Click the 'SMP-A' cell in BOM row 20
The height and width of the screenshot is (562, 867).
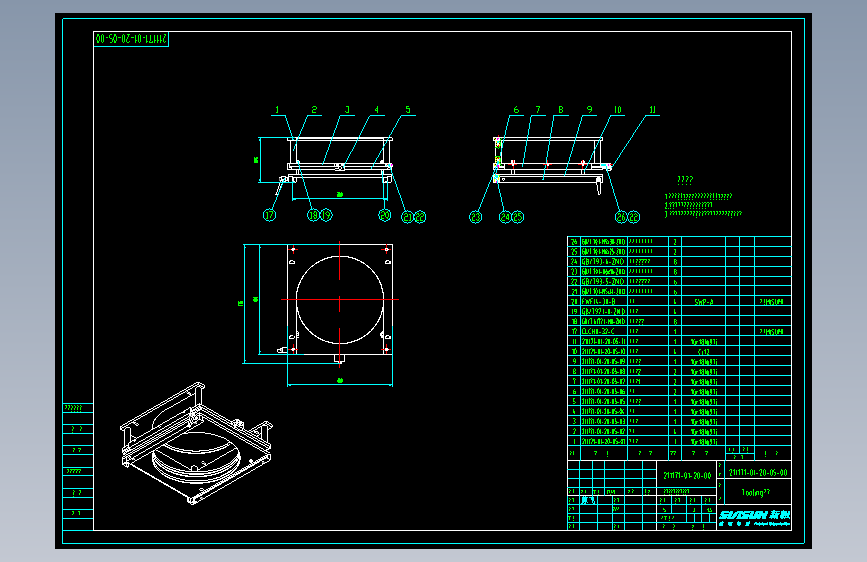(x=703, y=301)
